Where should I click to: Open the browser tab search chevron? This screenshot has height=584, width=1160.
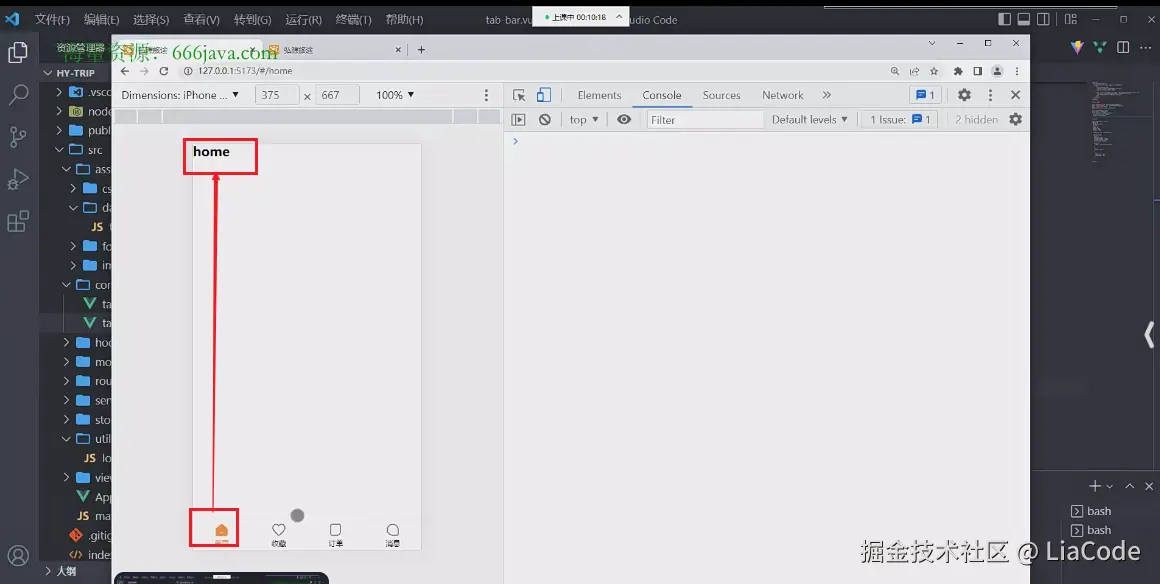(x=932, y=44)
